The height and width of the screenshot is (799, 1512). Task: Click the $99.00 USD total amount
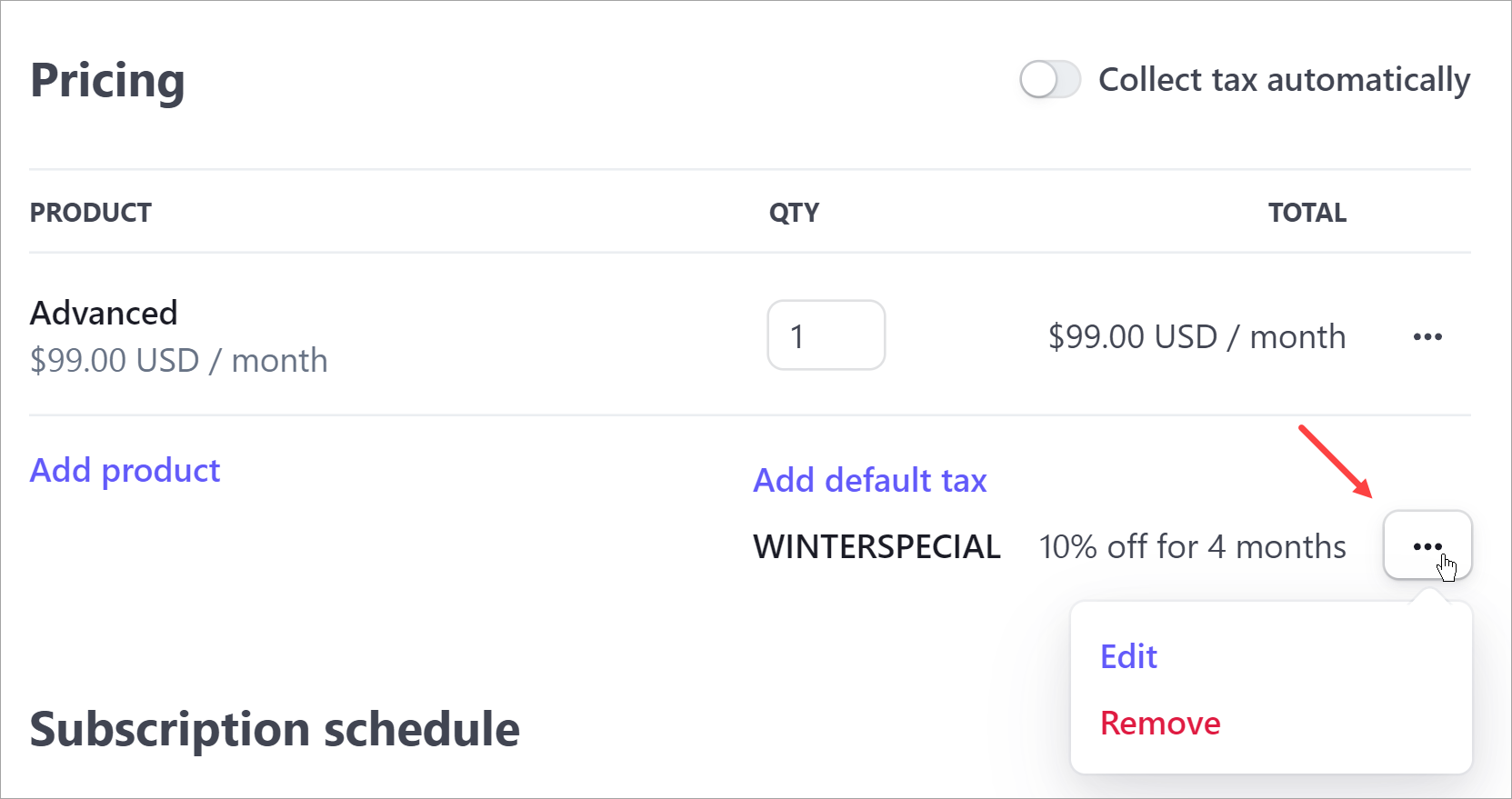[x=1197, y=337]
